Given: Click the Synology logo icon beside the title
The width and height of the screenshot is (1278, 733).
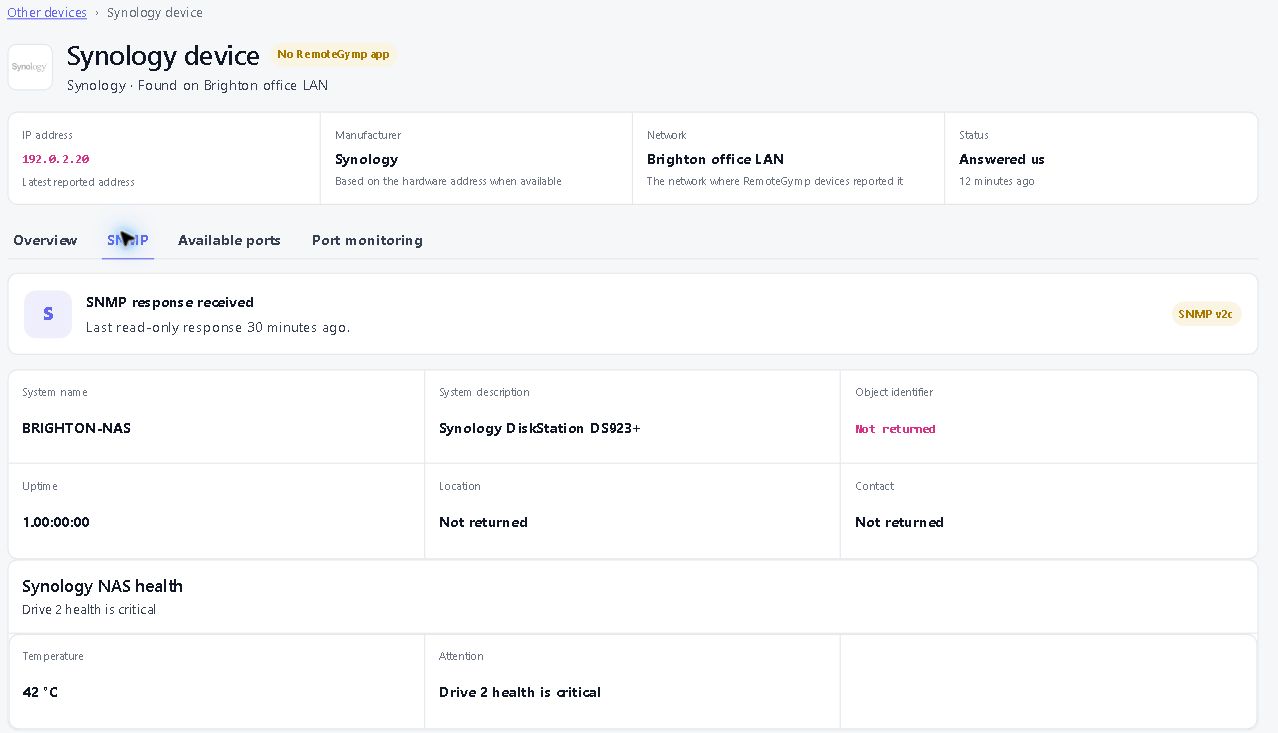Looking at the screenshot, I should click(x=30, y=67).
